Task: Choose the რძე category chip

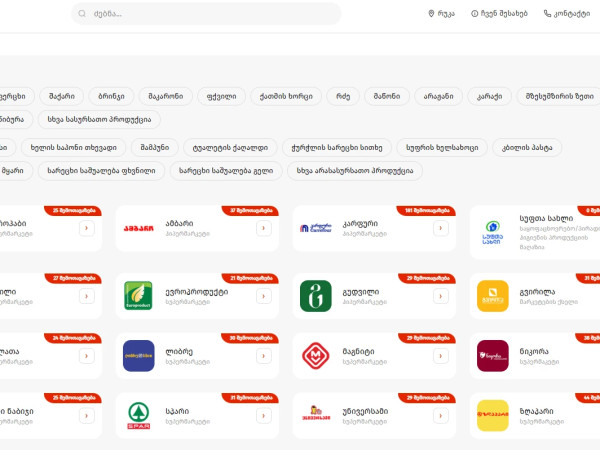Action: 343,96
